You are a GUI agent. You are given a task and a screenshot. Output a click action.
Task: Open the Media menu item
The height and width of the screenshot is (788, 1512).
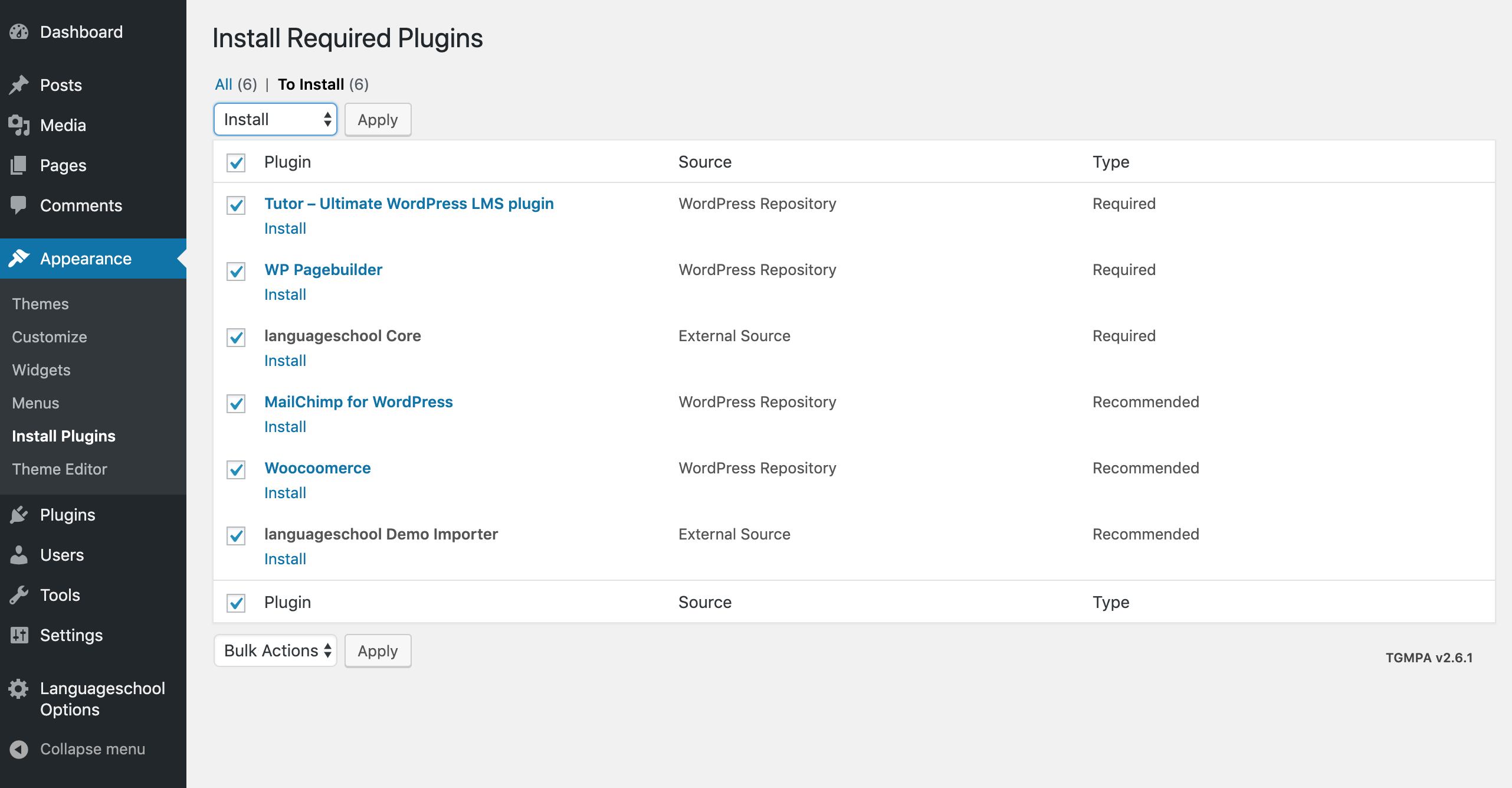coord(93,125)
